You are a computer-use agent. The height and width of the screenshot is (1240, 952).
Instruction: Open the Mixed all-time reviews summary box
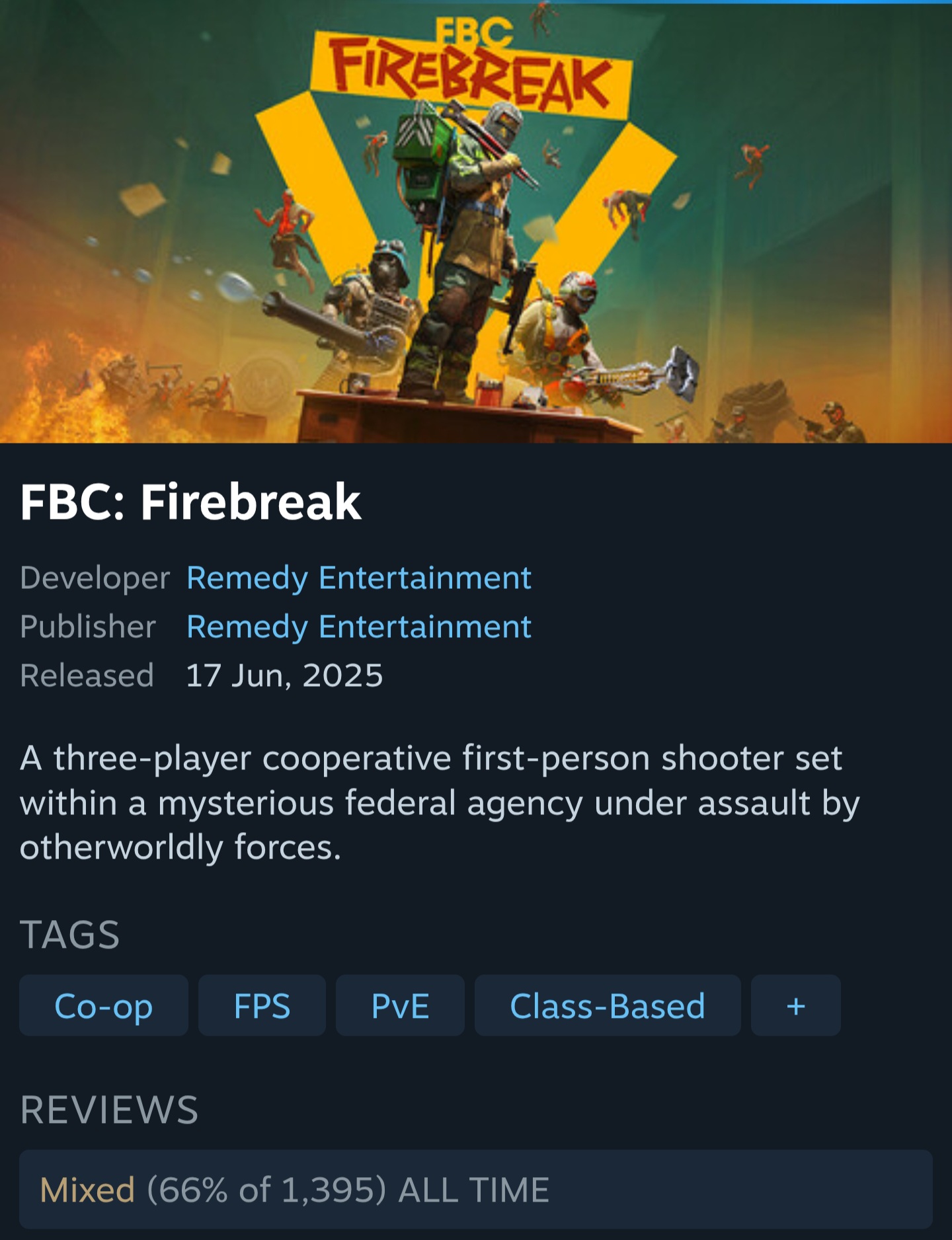coord(476,1189)
